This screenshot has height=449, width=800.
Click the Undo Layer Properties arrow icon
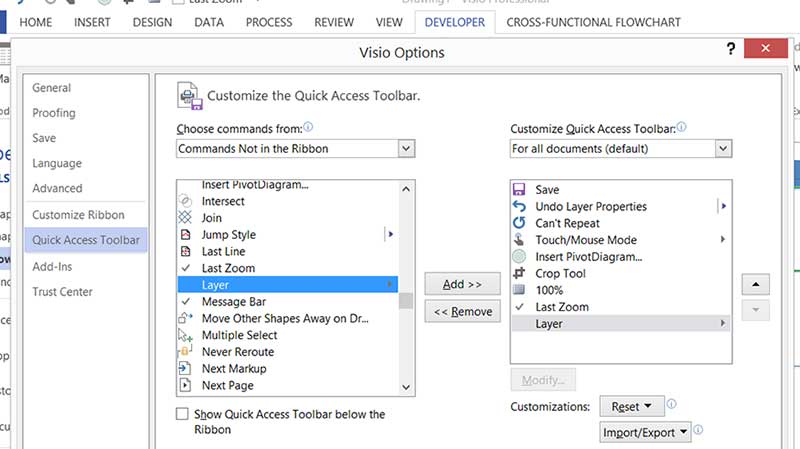519,206
